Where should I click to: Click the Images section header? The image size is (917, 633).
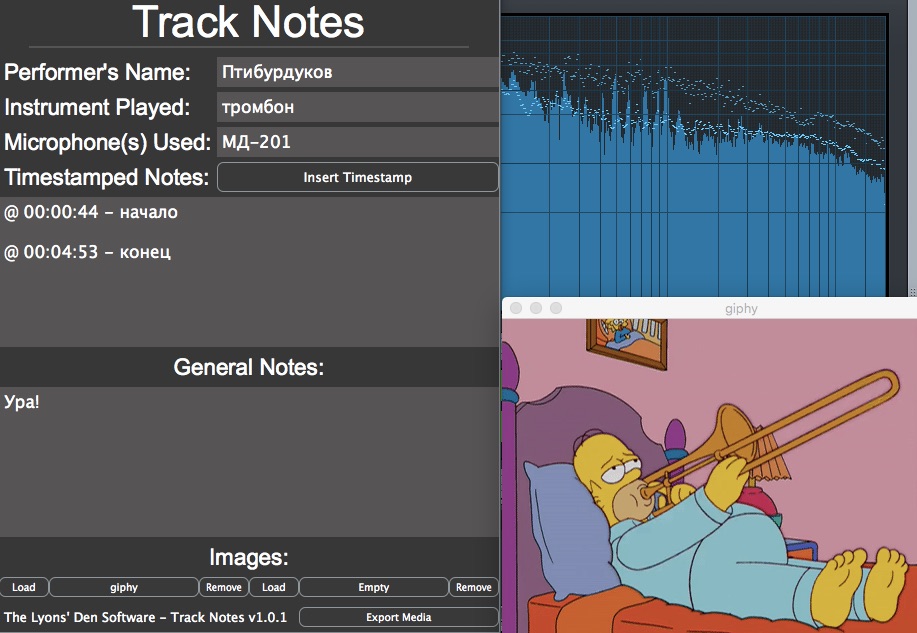[249, 557]
